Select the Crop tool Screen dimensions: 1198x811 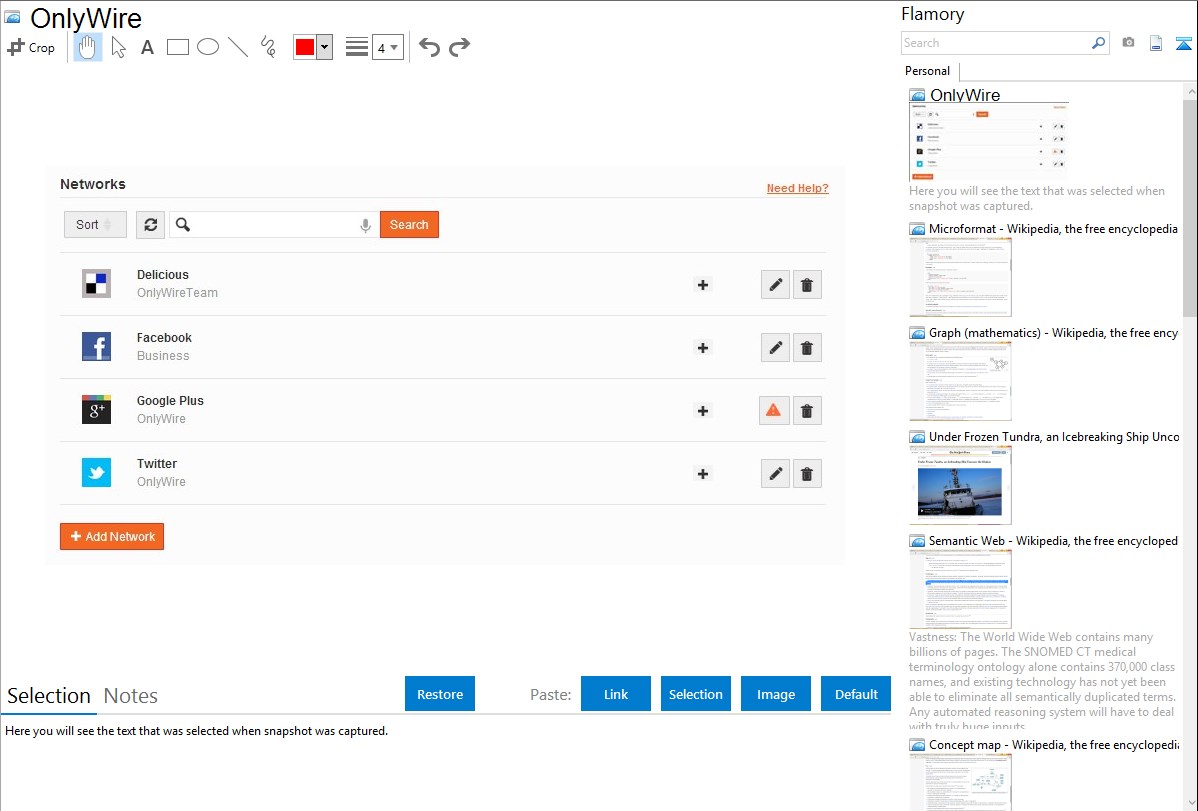pos(31,47)
